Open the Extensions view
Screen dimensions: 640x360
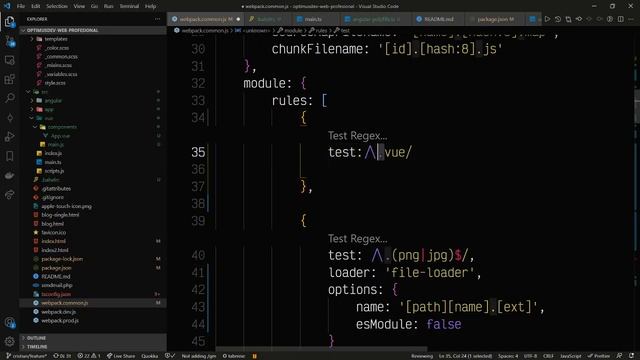tap(9, 79)
